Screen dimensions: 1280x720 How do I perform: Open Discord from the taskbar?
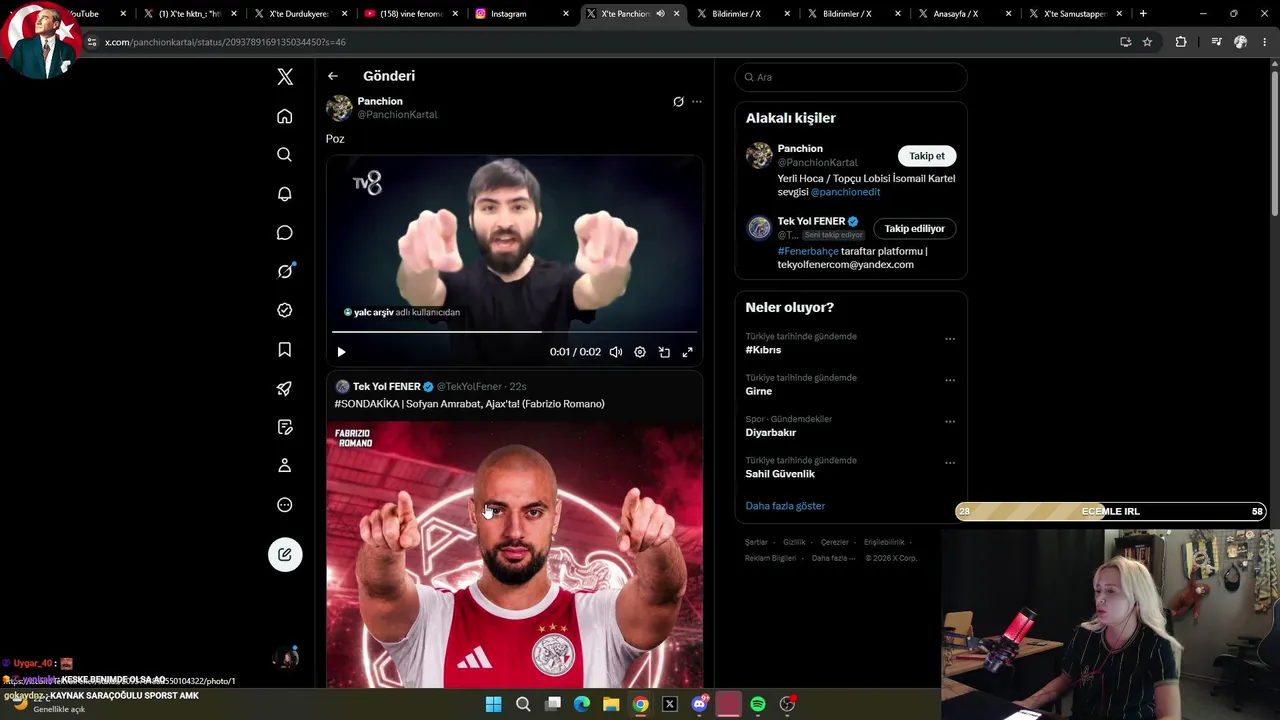coord(699,704)
